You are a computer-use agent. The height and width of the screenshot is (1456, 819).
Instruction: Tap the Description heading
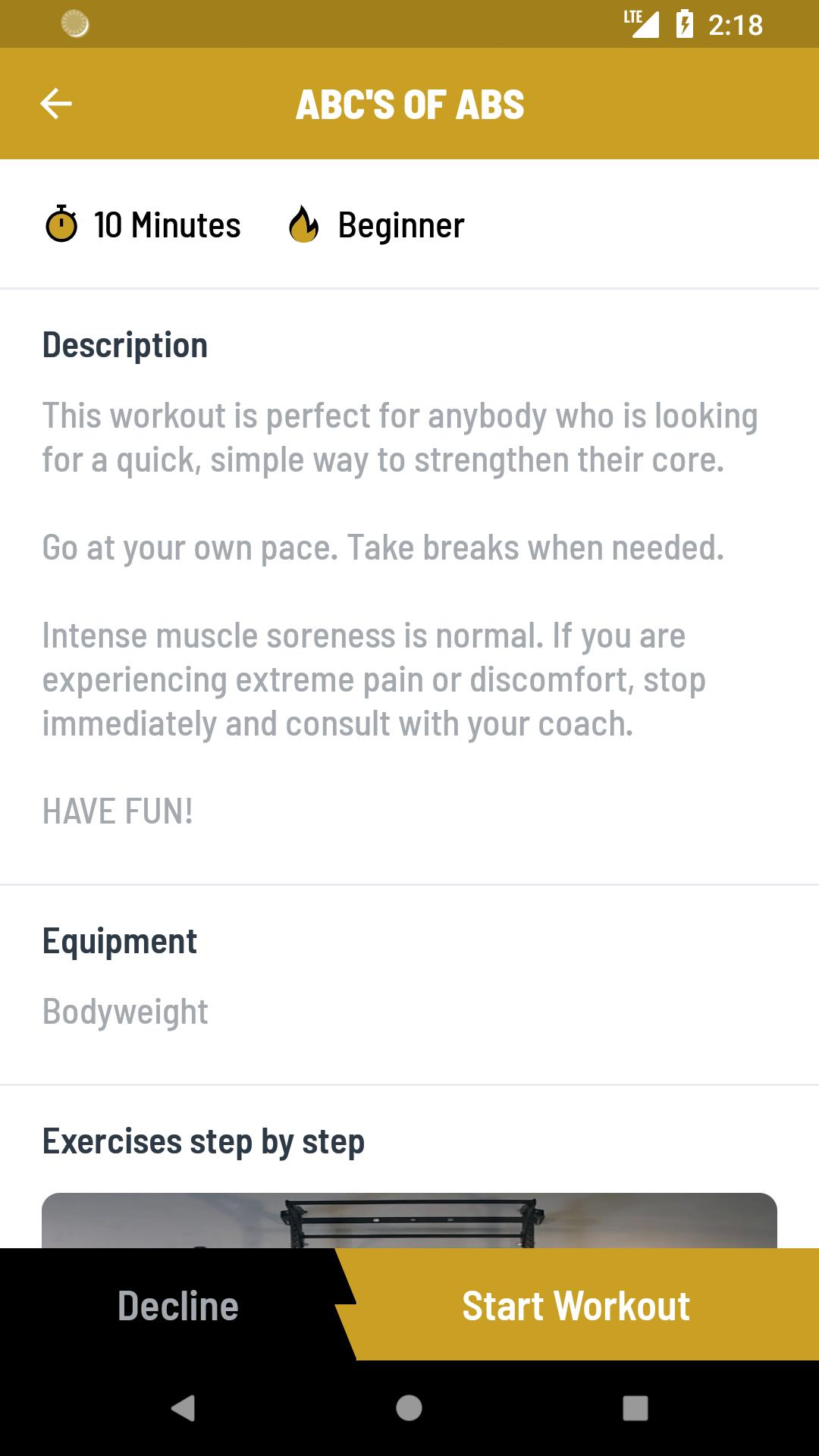pos(125,346)
